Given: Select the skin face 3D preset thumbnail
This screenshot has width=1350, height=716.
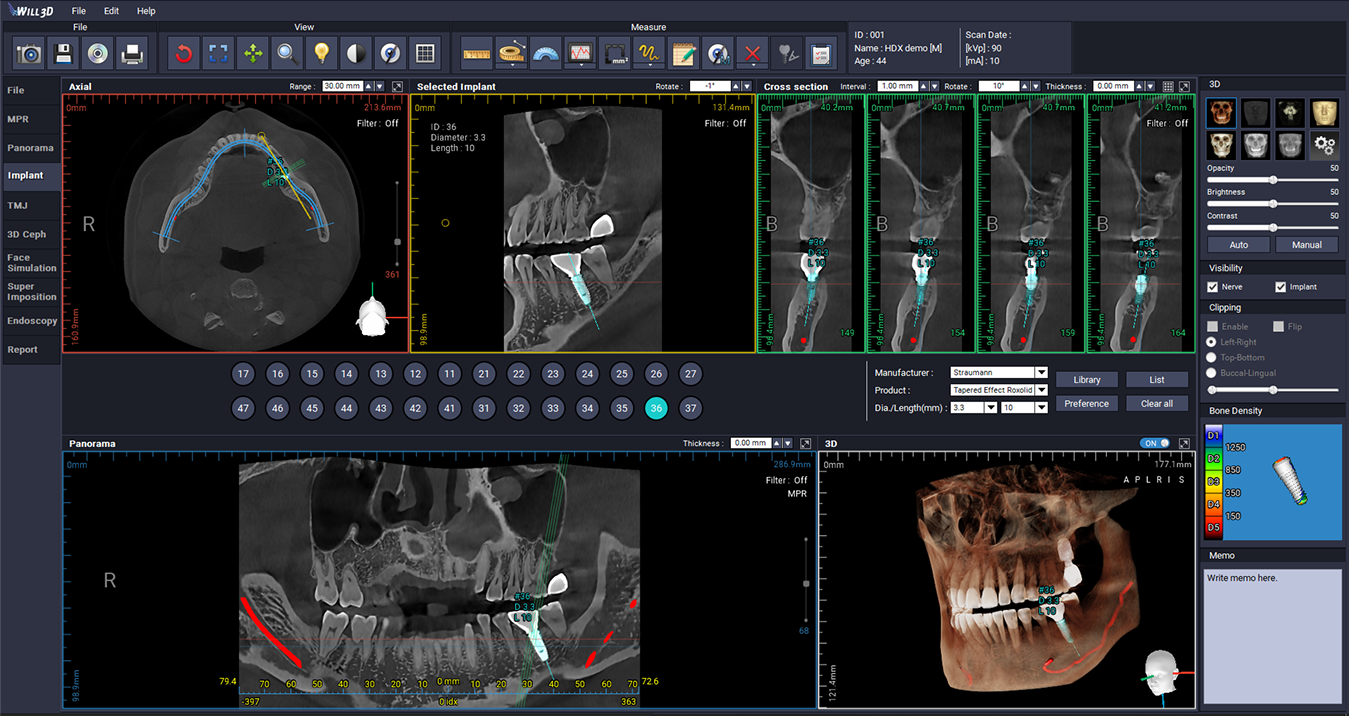Looking at the screenshot, I should [1324, 112].
